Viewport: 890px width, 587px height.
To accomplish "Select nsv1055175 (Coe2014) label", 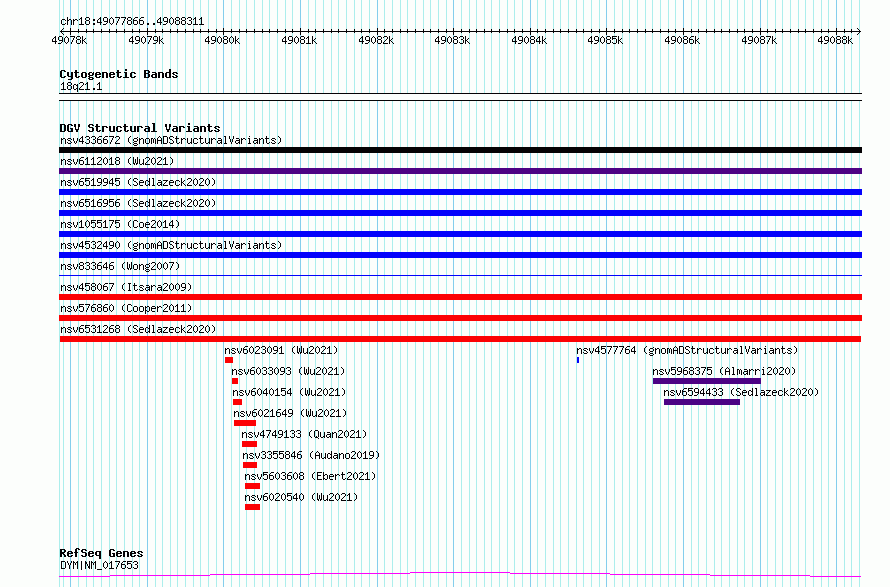I will pos(120,224).
